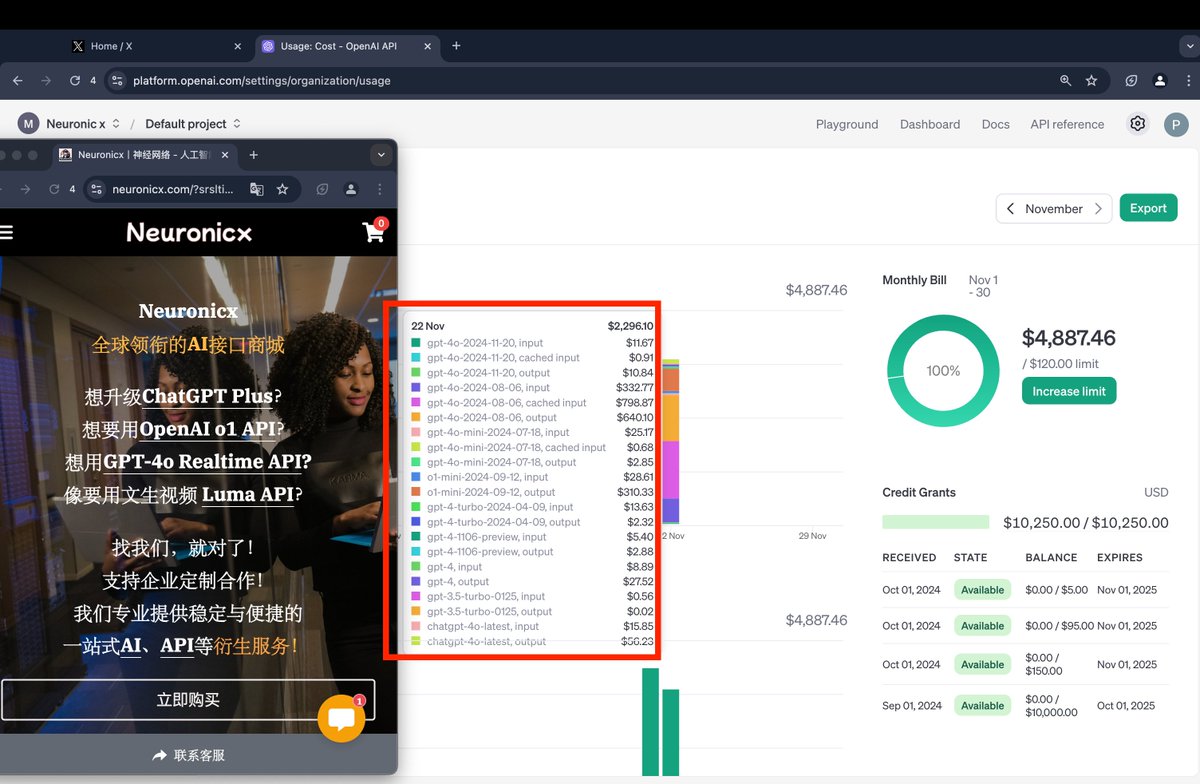
Task: Open tab search dropdown in Neuronicx window
Action: click(380, 155)
